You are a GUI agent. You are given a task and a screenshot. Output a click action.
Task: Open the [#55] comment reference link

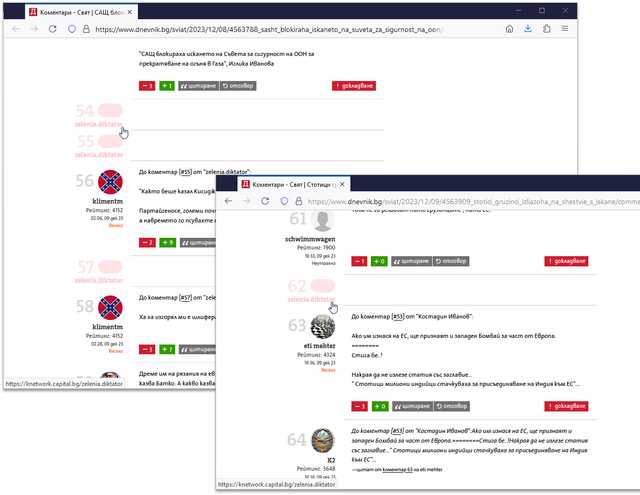(185, 172)
